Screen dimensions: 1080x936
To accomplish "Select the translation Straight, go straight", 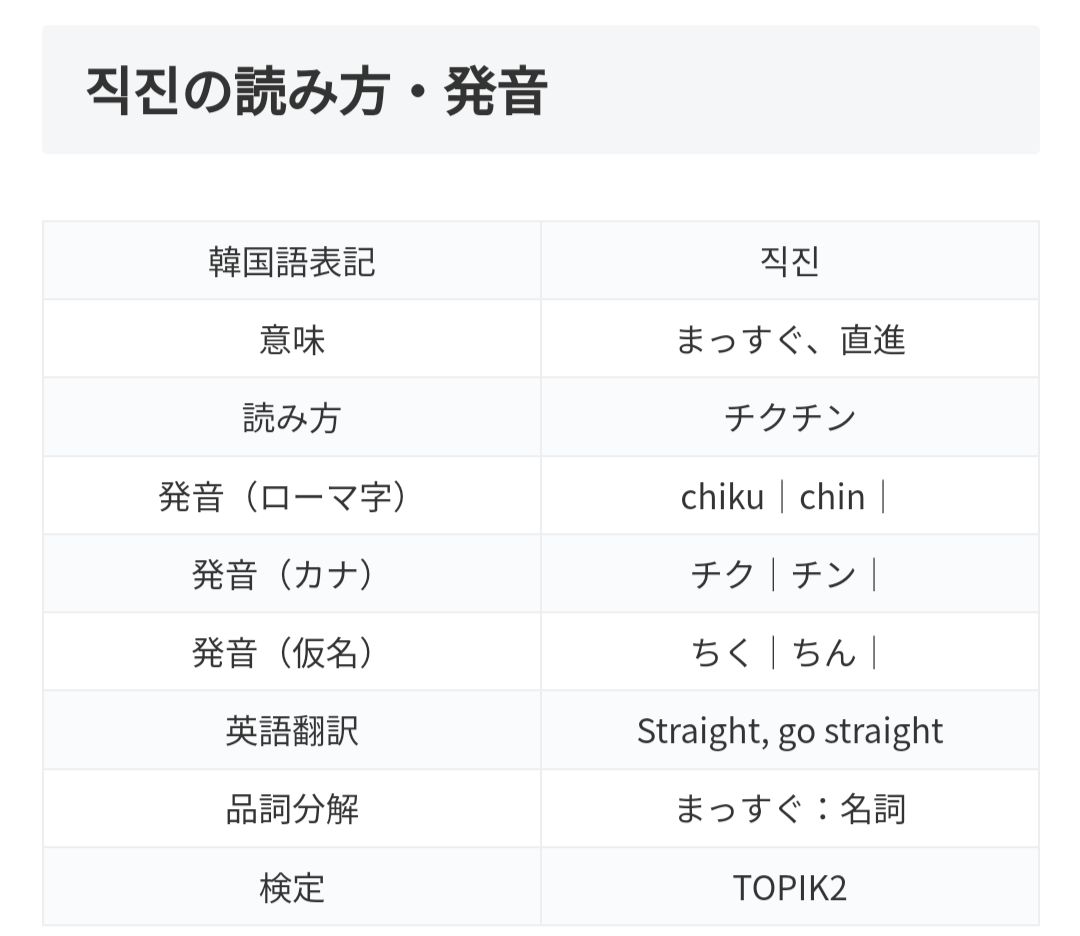I will (789, 731).
